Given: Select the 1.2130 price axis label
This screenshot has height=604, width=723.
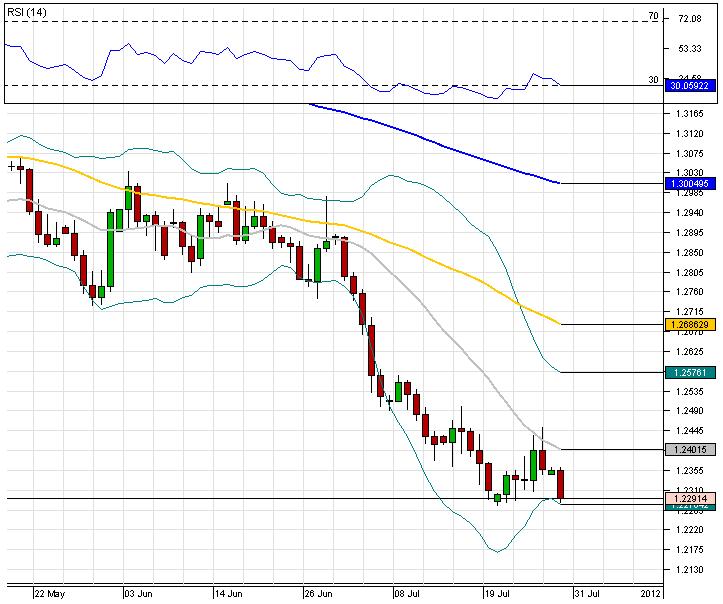Looking at the screenshot, I should point(688,570).
